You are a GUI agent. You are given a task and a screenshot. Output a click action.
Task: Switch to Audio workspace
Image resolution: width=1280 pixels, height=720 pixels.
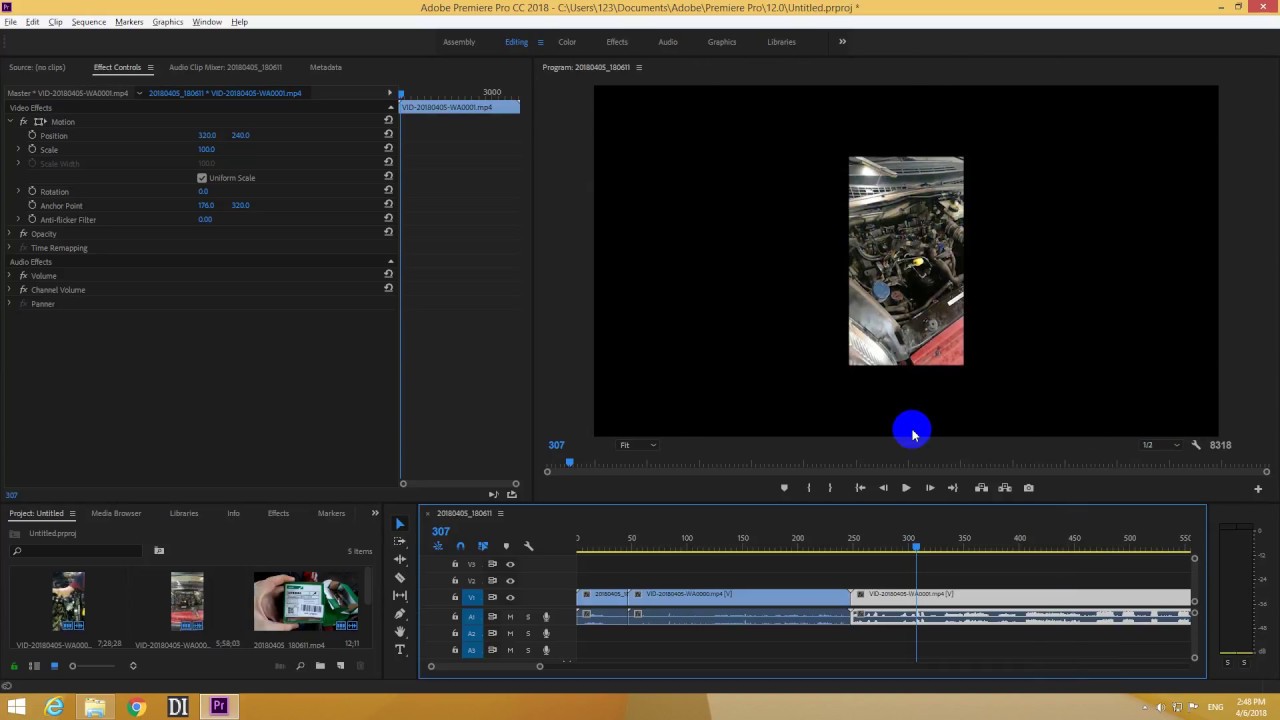pyautogui.click(x=667, y=42)
